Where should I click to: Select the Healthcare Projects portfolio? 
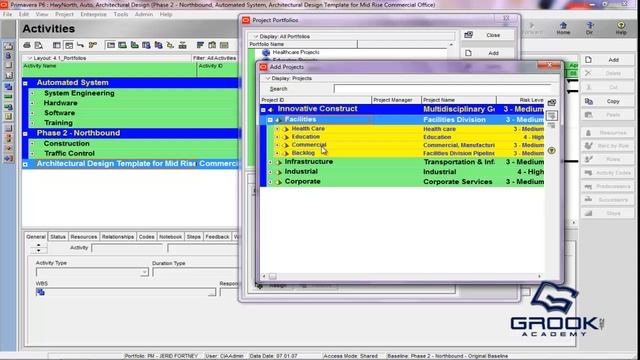(296, 52)
